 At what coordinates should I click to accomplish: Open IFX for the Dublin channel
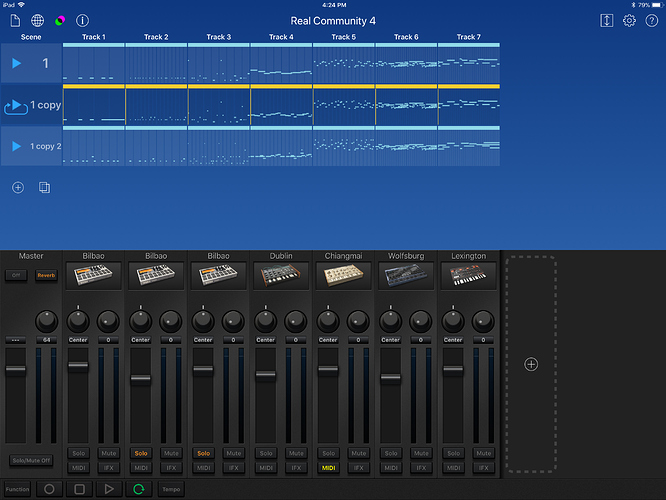(x=296, y=468)
